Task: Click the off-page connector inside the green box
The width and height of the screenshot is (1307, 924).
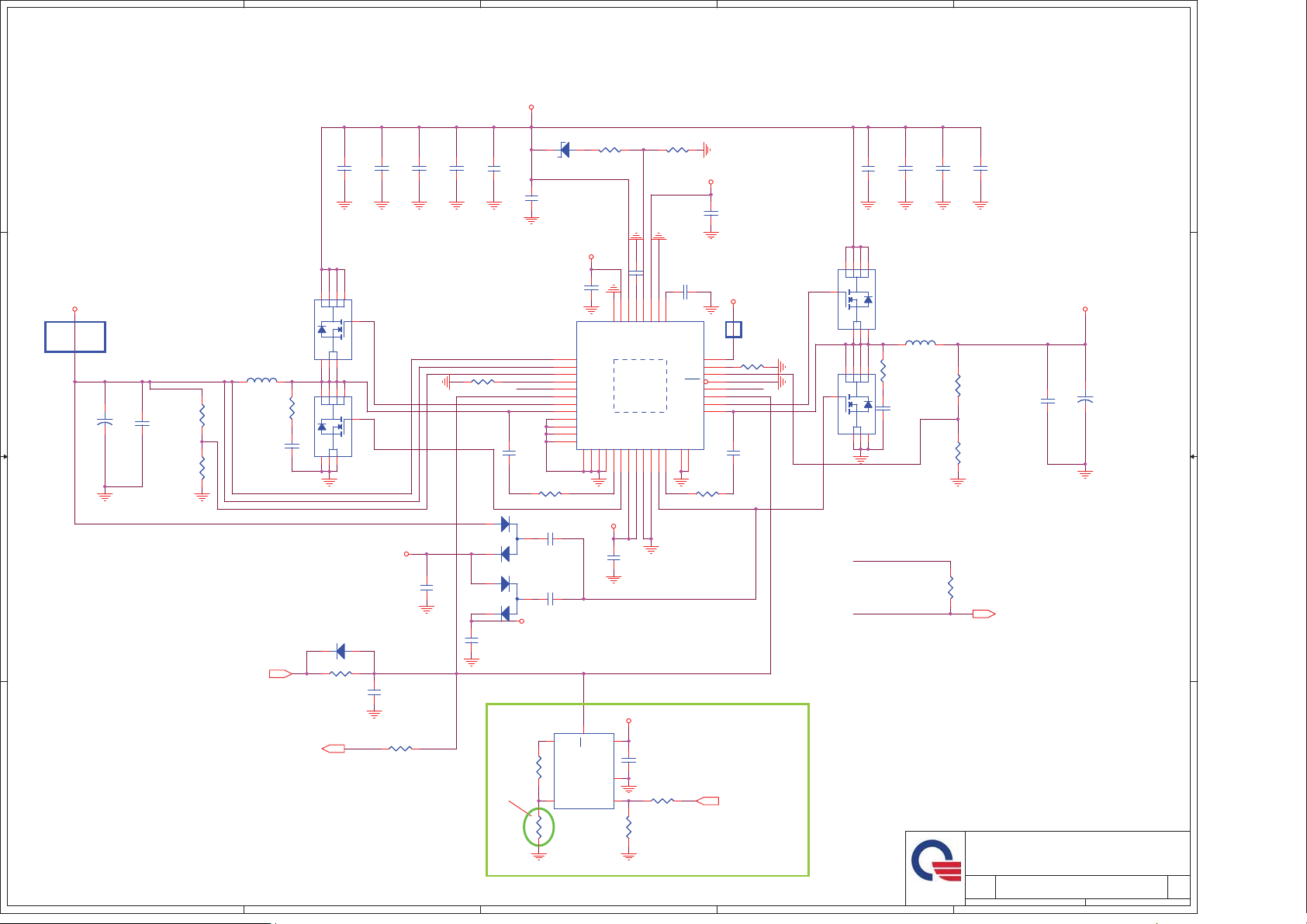Action: (x=707, y=801)
